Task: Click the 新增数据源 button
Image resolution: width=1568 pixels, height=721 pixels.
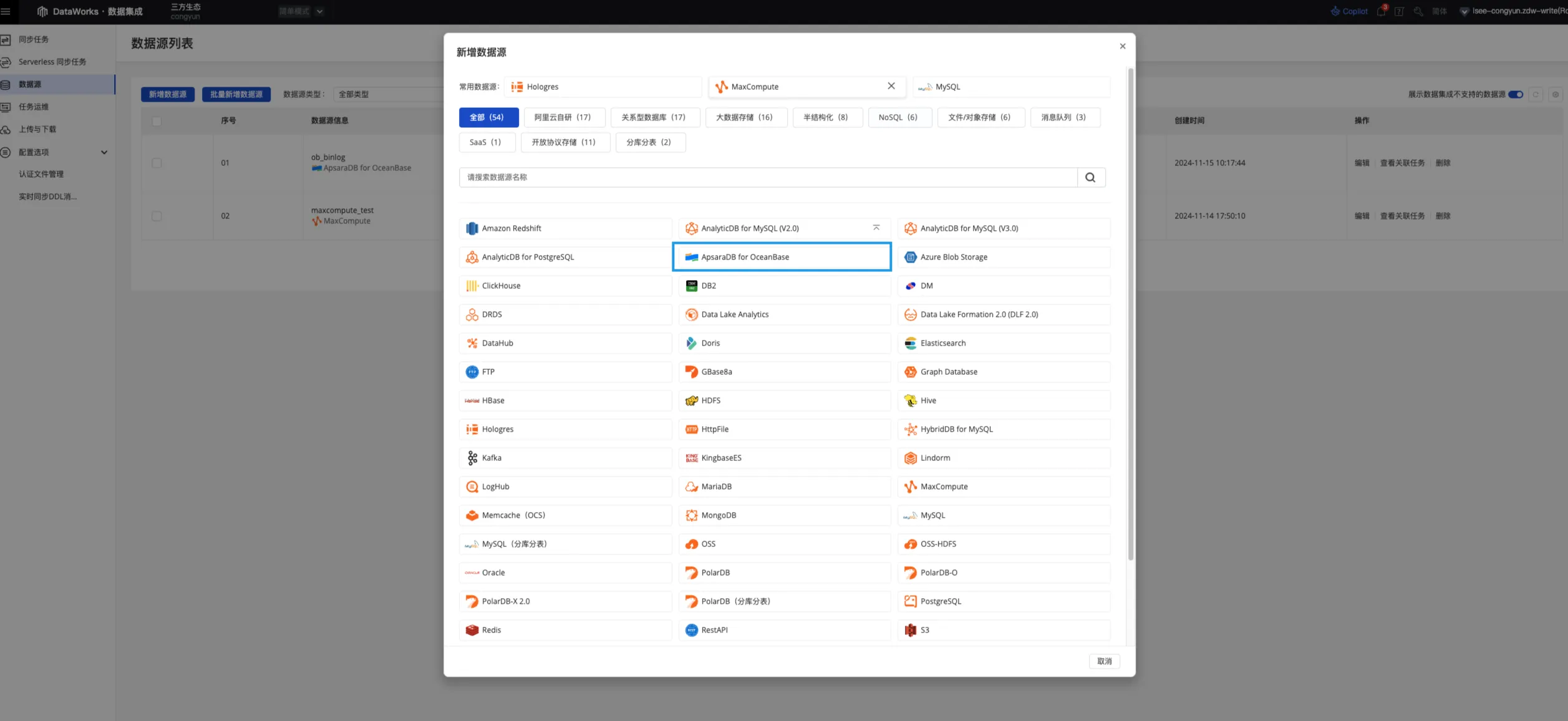Action: [168, 94]
